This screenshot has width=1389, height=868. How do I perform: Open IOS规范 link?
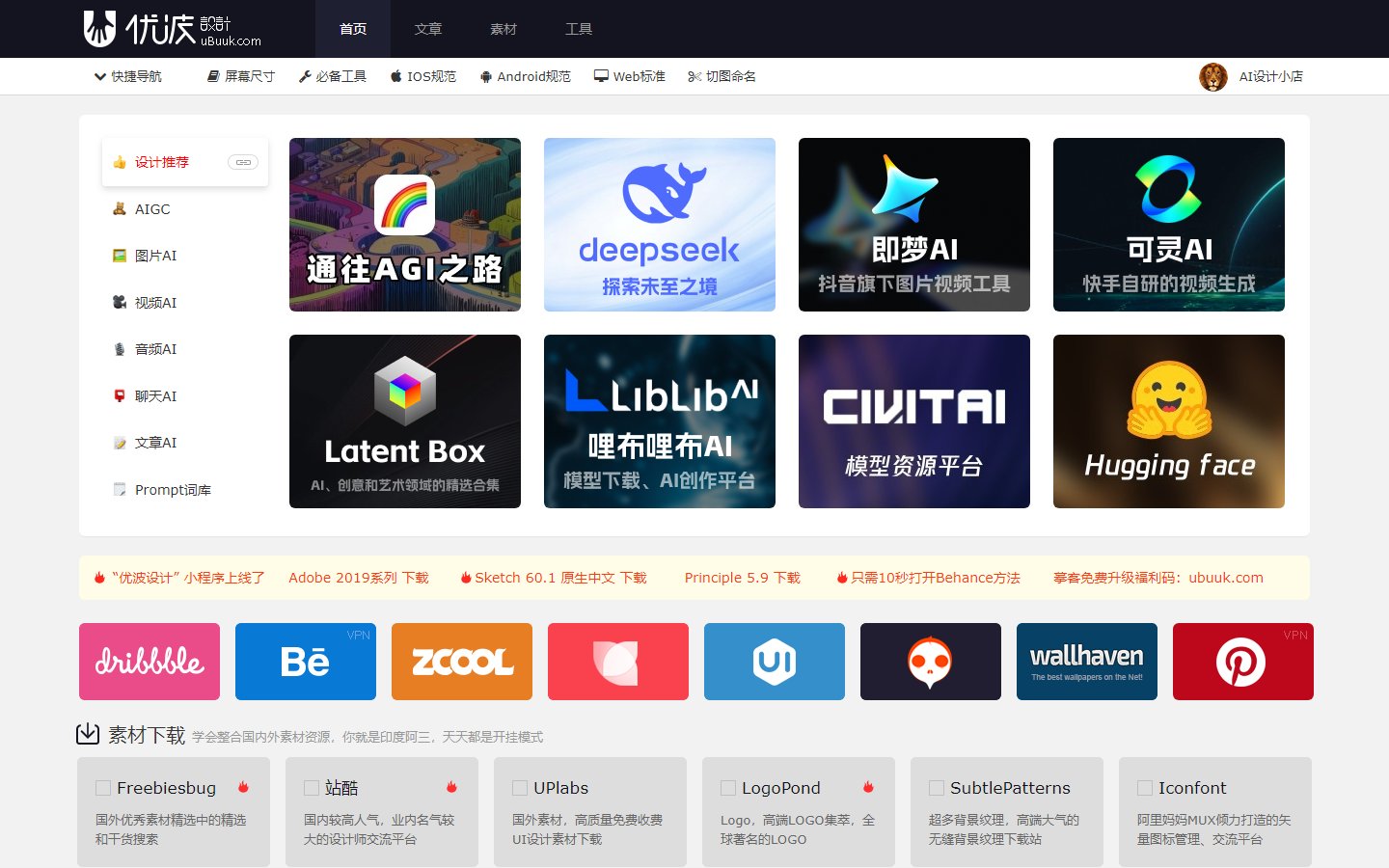(x=423, y=76)
